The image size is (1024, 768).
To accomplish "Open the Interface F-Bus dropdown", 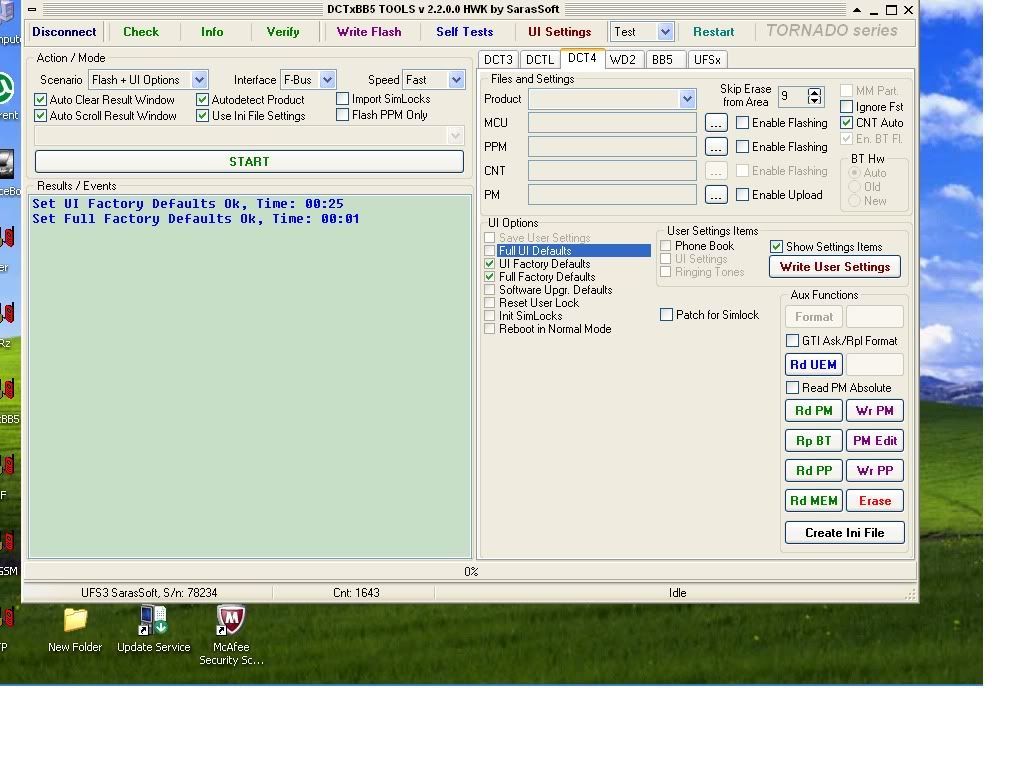I will (327, 80).
